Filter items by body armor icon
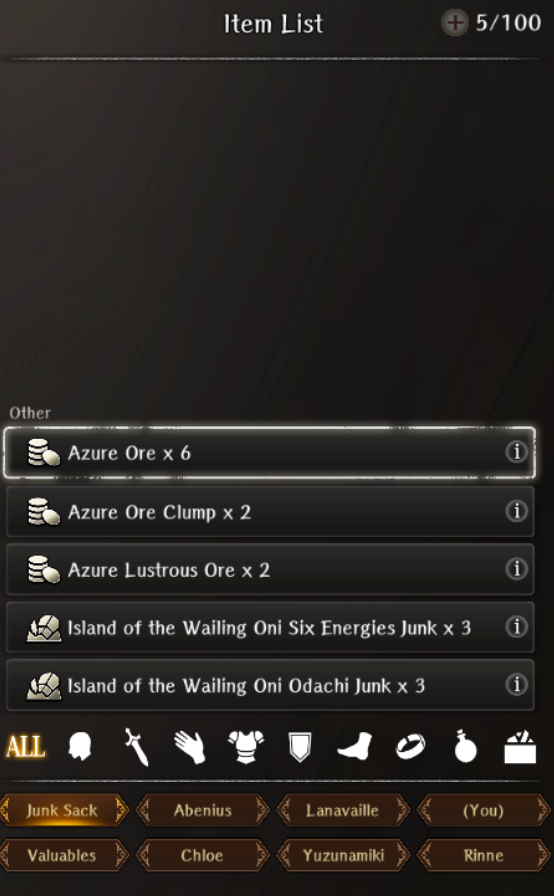This screenshot has height=896, width=554. click(x=246, y=747)
